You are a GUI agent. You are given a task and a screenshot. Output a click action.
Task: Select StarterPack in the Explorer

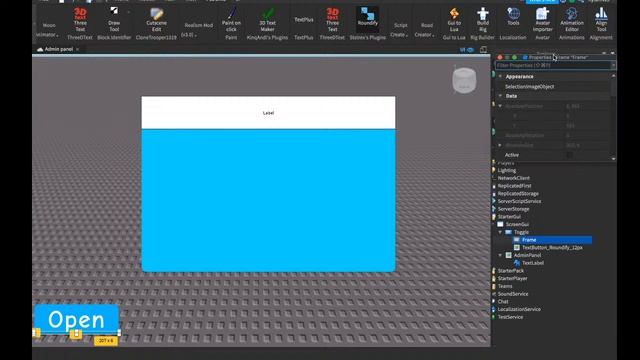click(x=511, y=271)
